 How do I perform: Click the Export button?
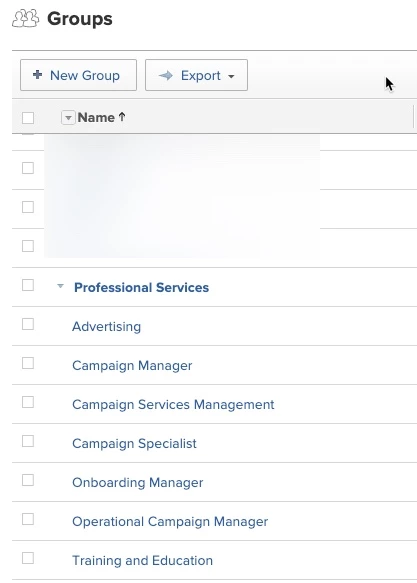pos(196,75)
